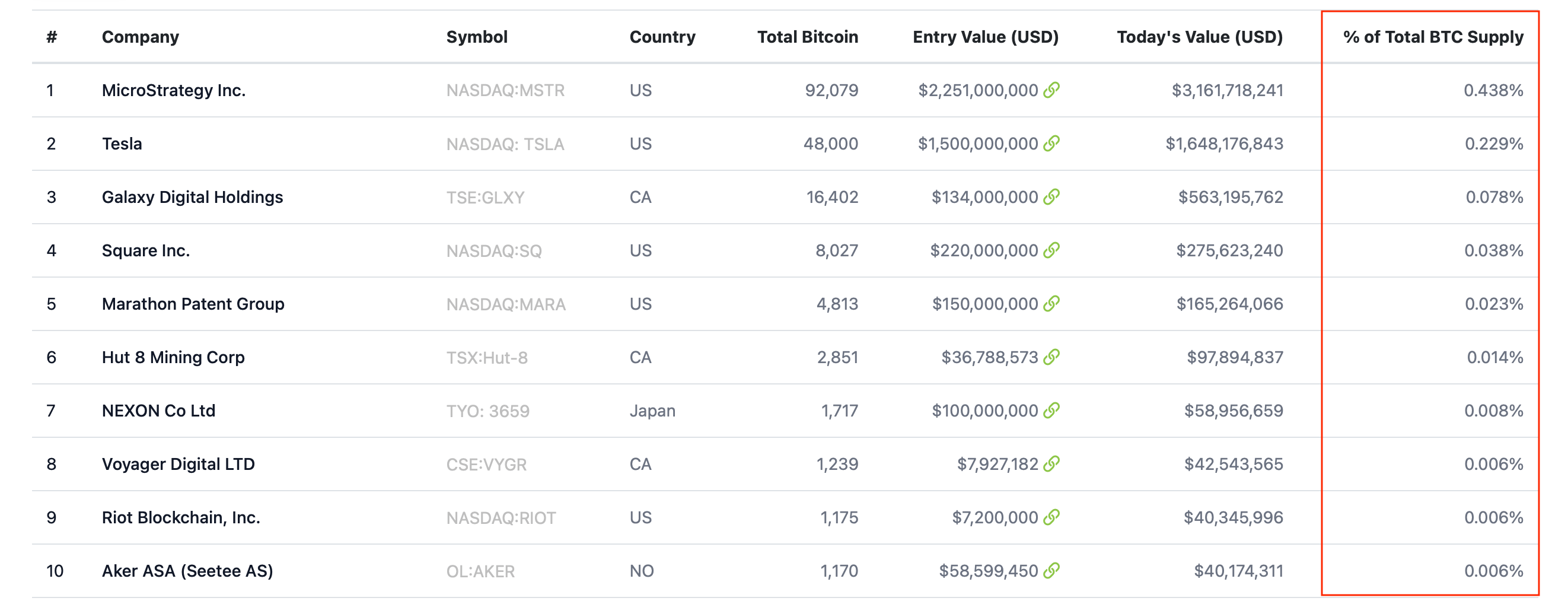This screenshot has height=604, width=1568.
Task: Open link icon beside Riot Blockchain's $7,200,000
Action: tap(1051, 517)
